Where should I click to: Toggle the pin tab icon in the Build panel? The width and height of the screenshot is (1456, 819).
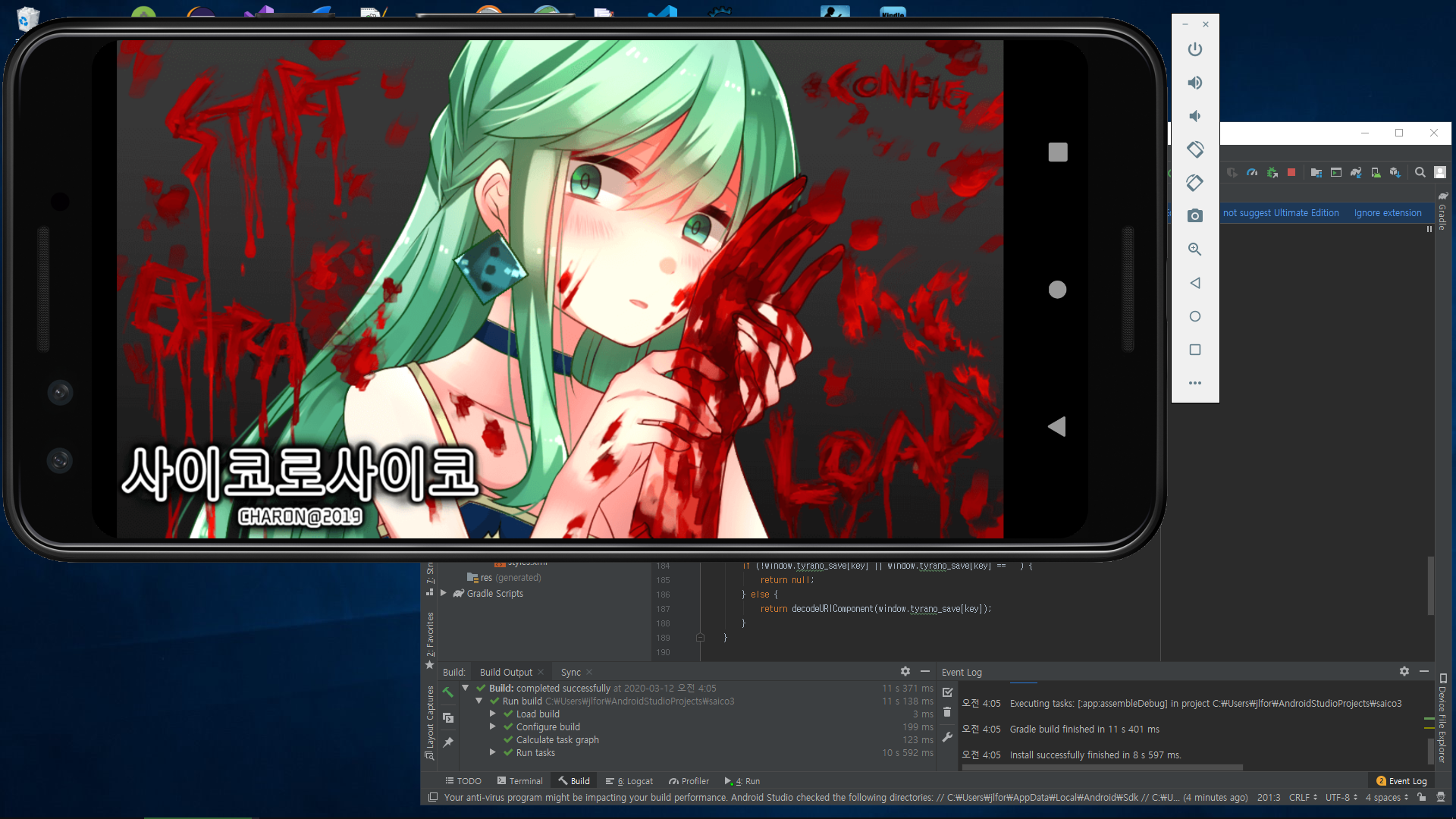[x=448, y=742]
